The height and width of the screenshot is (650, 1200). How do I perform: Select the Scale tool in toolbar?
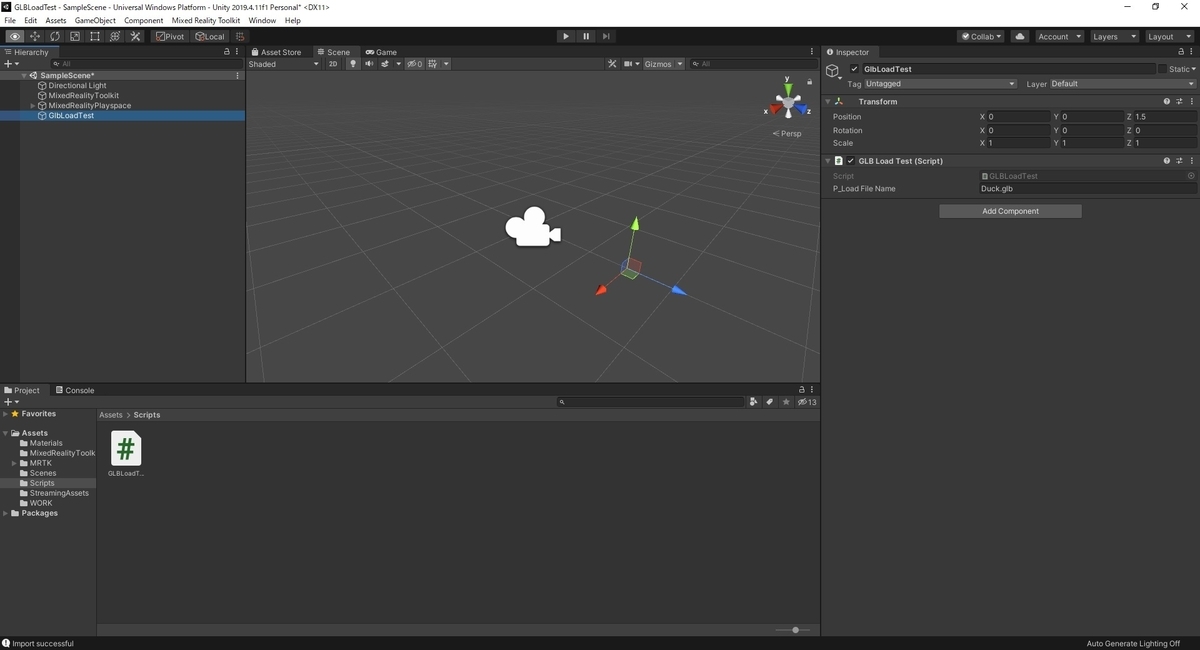coord(75,37)
